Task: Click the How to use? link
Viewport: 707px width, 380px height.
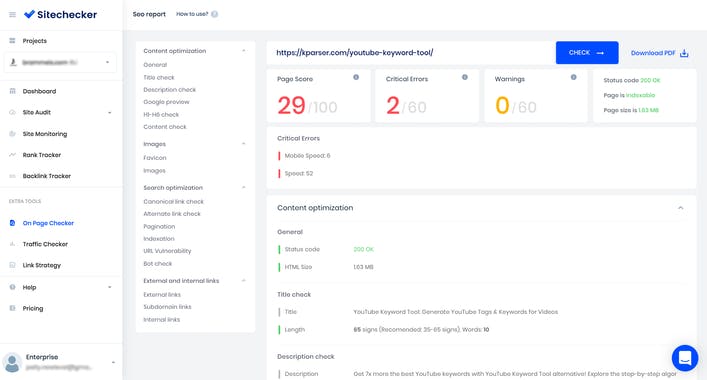Action: [x=192, y=14]
